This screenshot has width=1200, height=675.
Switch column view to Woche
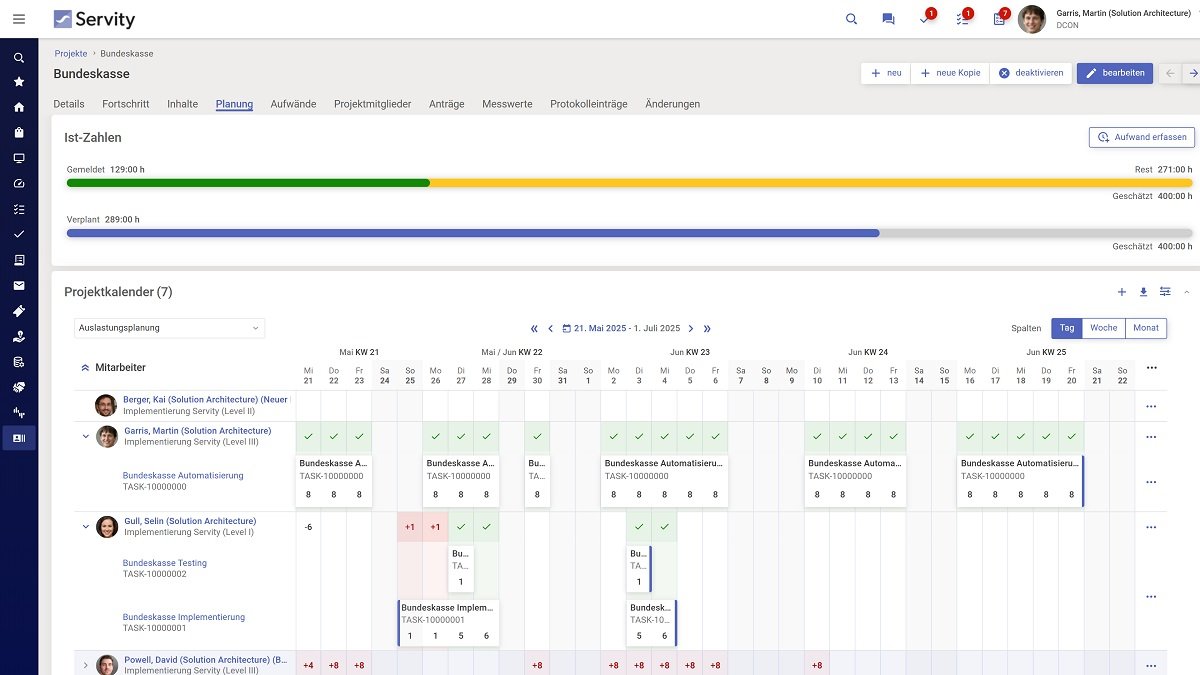point(1104,328)
